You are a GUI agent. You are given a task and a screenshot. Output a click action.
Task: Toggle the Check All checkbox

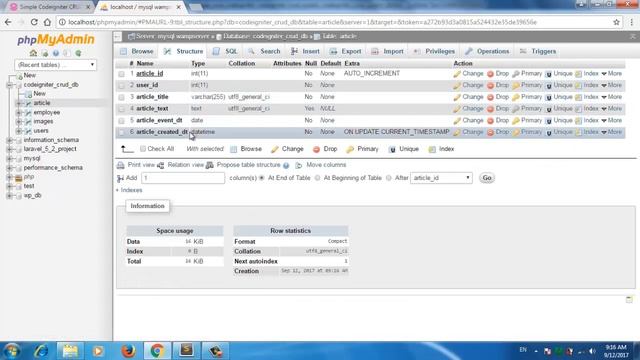click(143, 149)
